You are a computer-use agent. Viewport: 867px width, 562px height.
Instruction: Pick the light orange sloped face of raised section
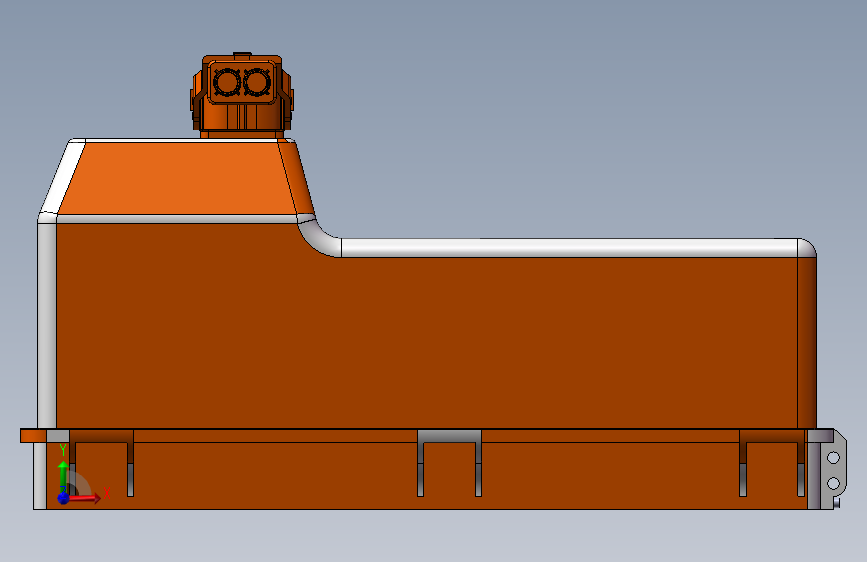coord(178,178)
